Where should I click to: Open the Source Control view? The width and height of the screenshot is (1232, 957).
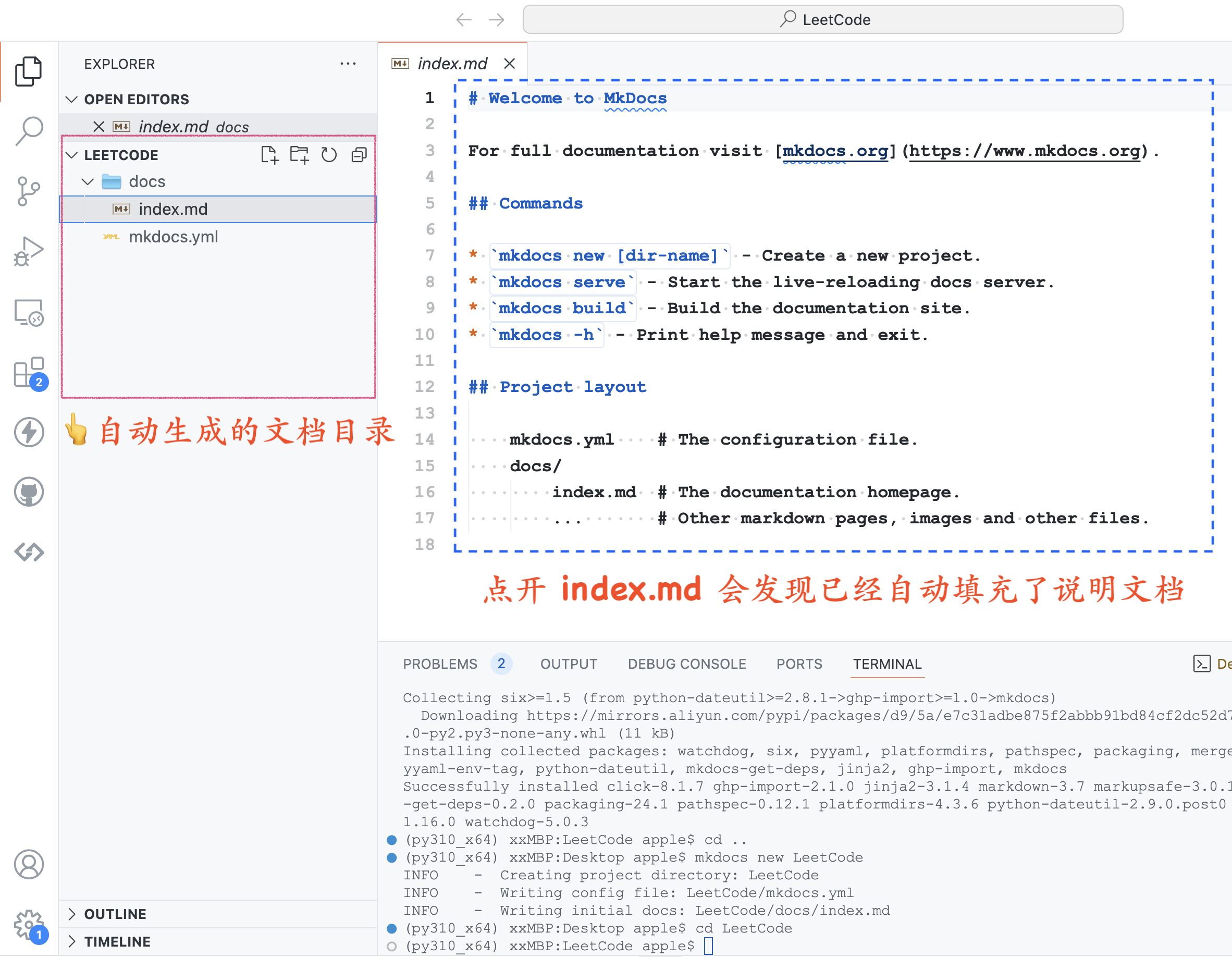coord(28,191)
